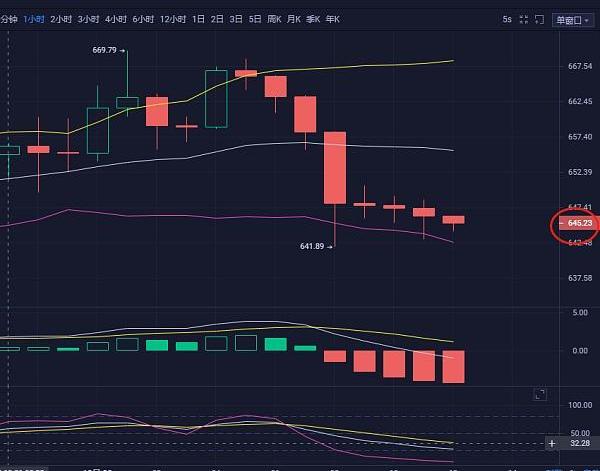
Task: Click the plus icon beside 32.28
Action: point(552,441)
